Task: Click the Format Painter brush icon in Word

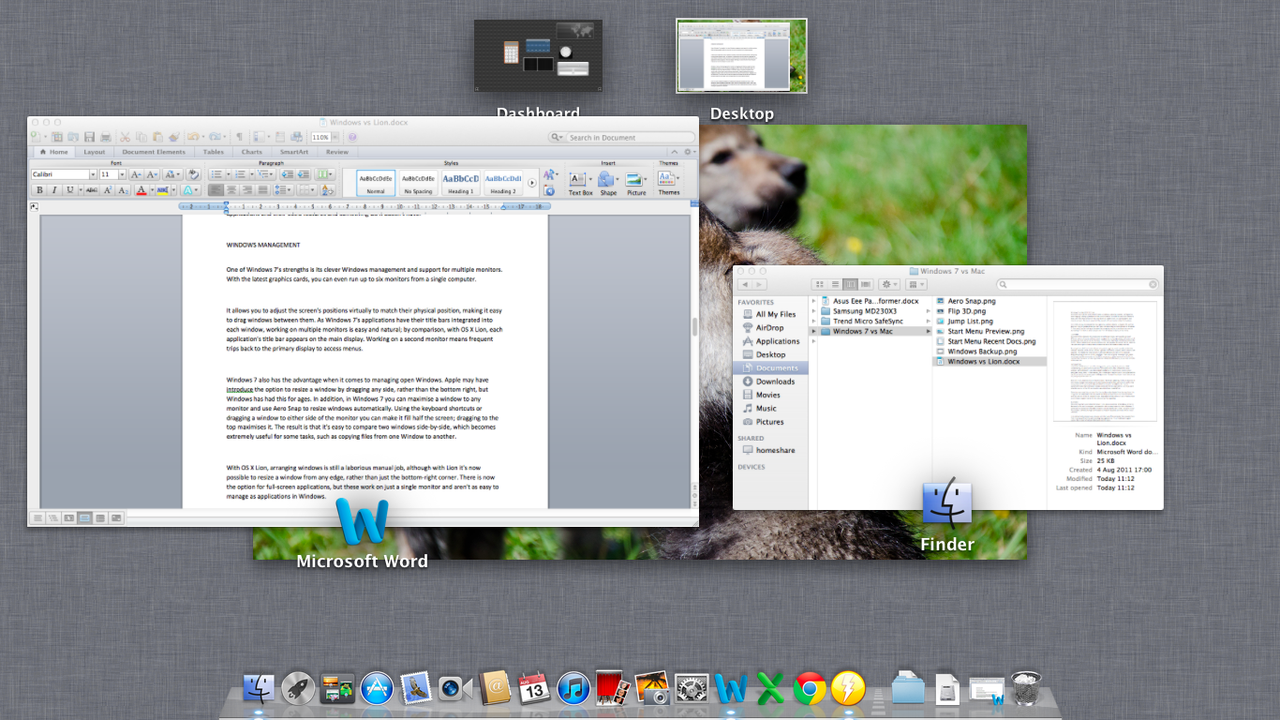Action: (174, 137)
